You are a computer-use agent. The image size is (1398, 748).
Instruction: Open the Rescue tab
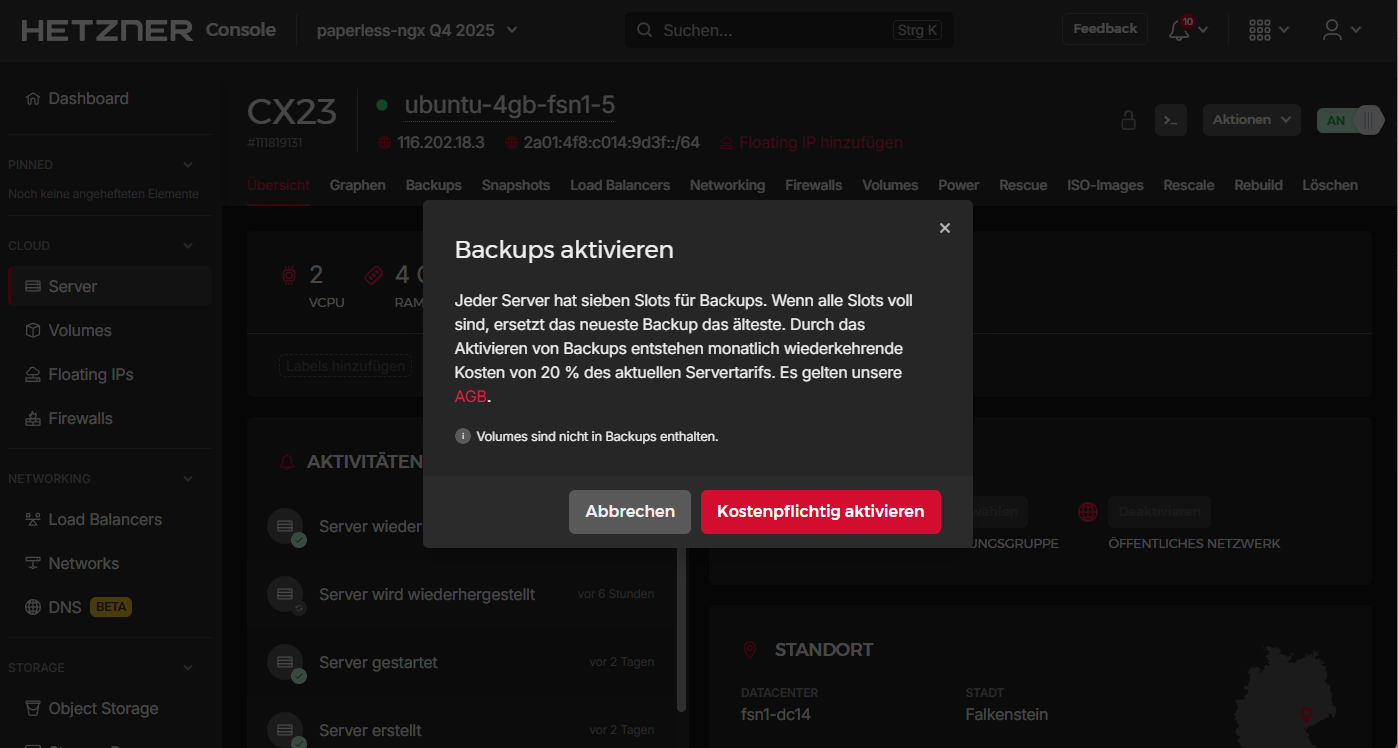[1022, 185]
